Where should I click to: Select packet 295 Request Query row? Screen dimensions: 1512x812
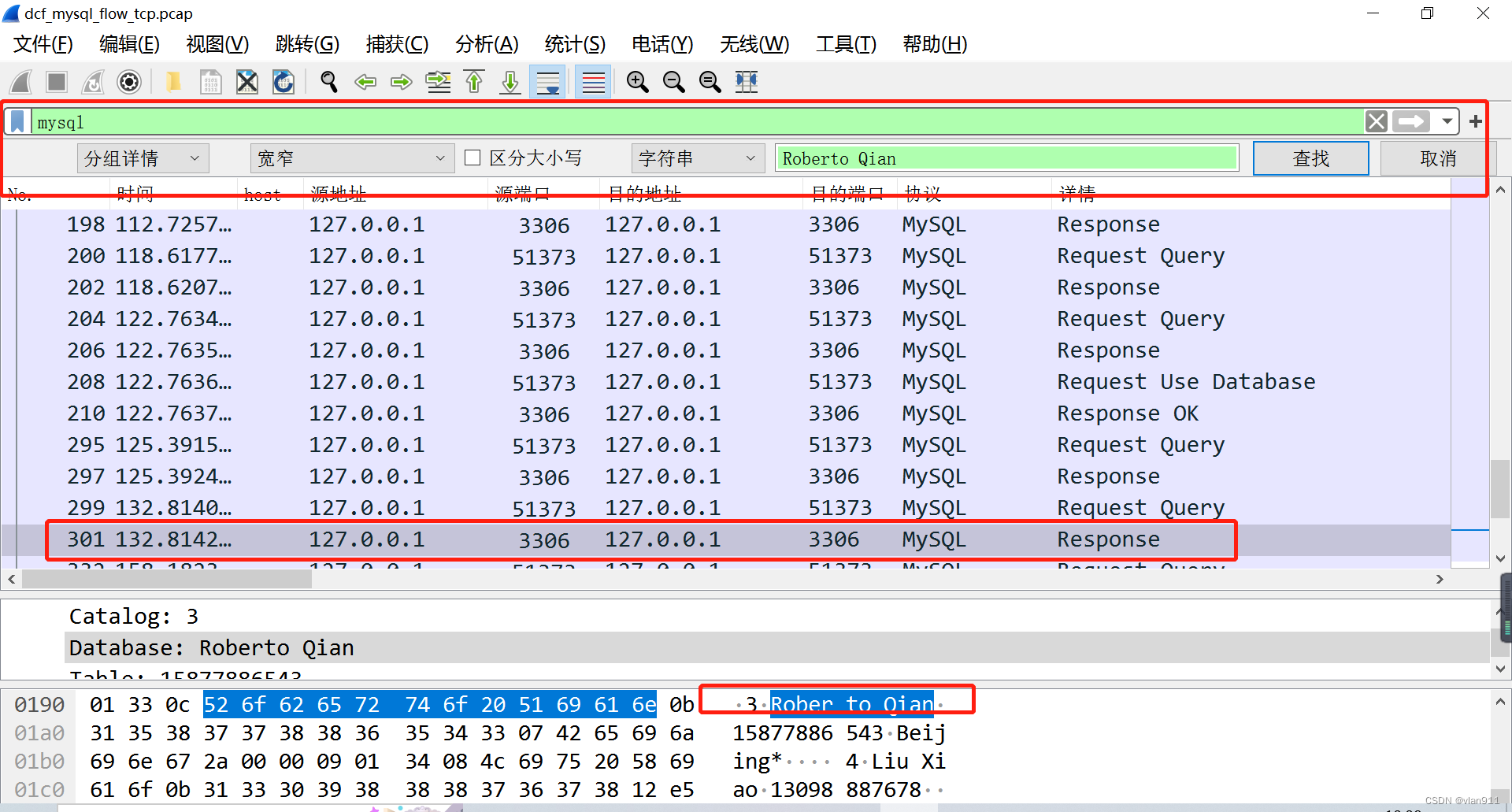point(725,445)
